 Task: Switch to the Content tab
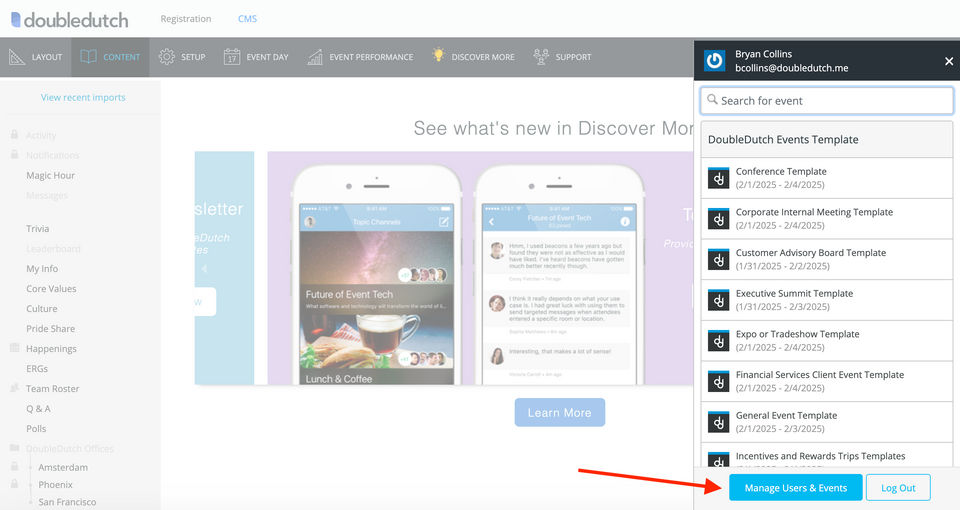(110, 57)
